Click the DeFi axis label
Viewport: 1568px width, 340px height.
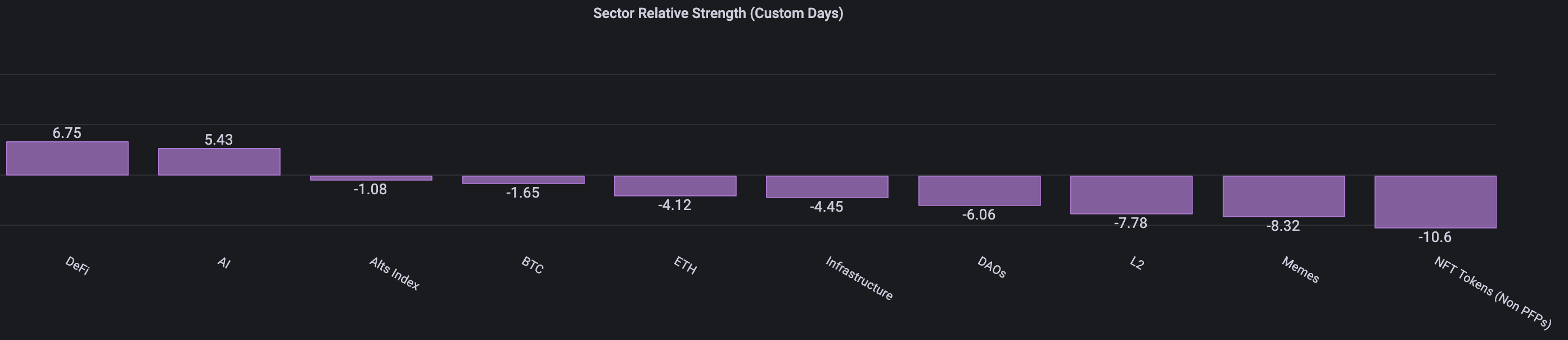coord(77,266)
